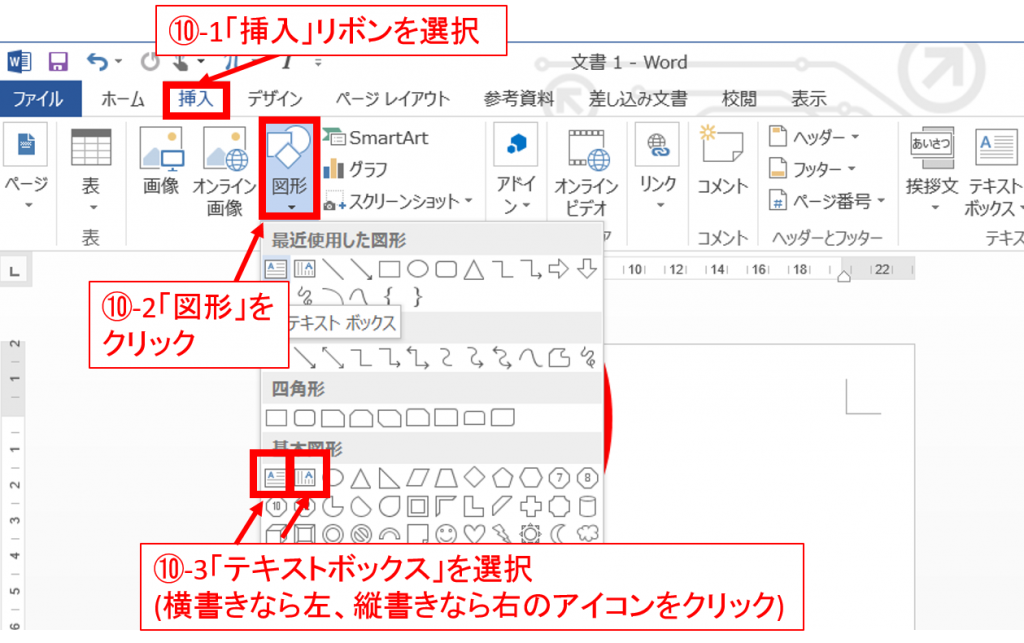Image resolution: width=1024 pixels, height=643 pixels.
Task: Select vertical text box in basic shapes
Action: (x=306, y=477)
